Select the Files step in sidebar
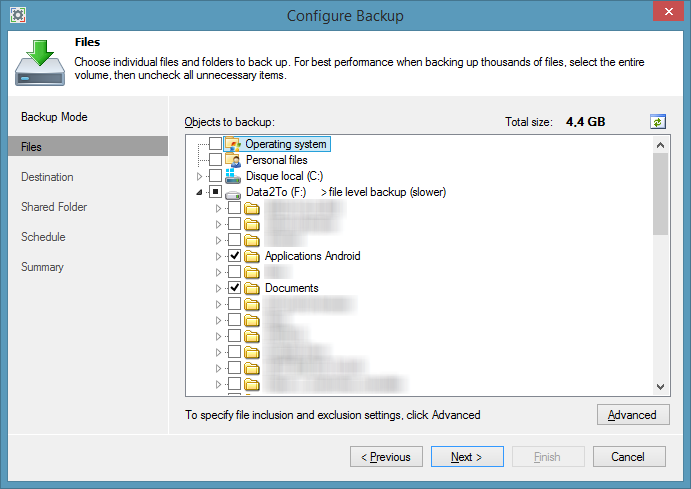This screenshot has height=489, width=691. pos(88,146)
